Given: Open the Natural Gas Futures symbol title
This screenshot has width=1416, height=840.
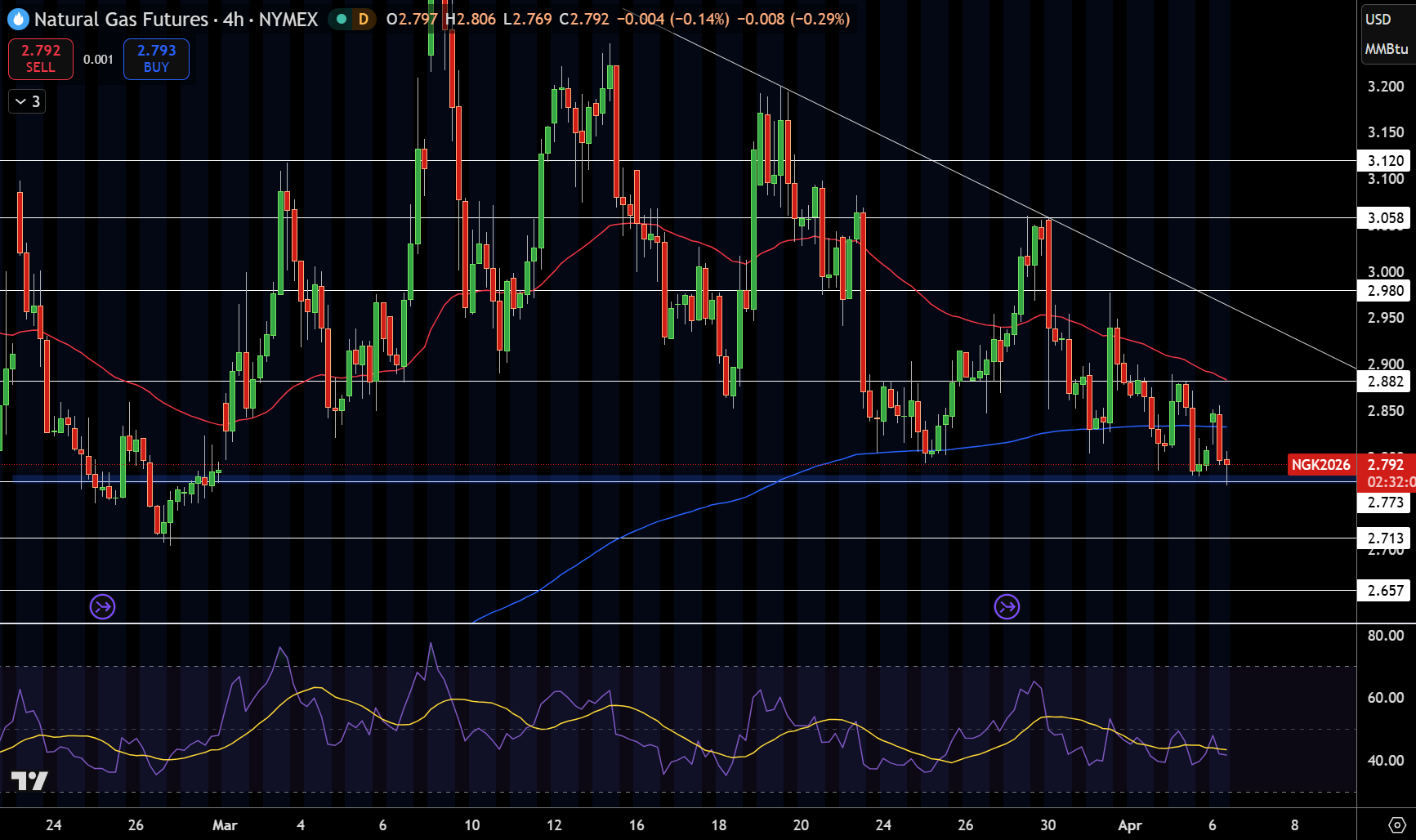Looking at the screenshot, I should (x=121, y=19).
